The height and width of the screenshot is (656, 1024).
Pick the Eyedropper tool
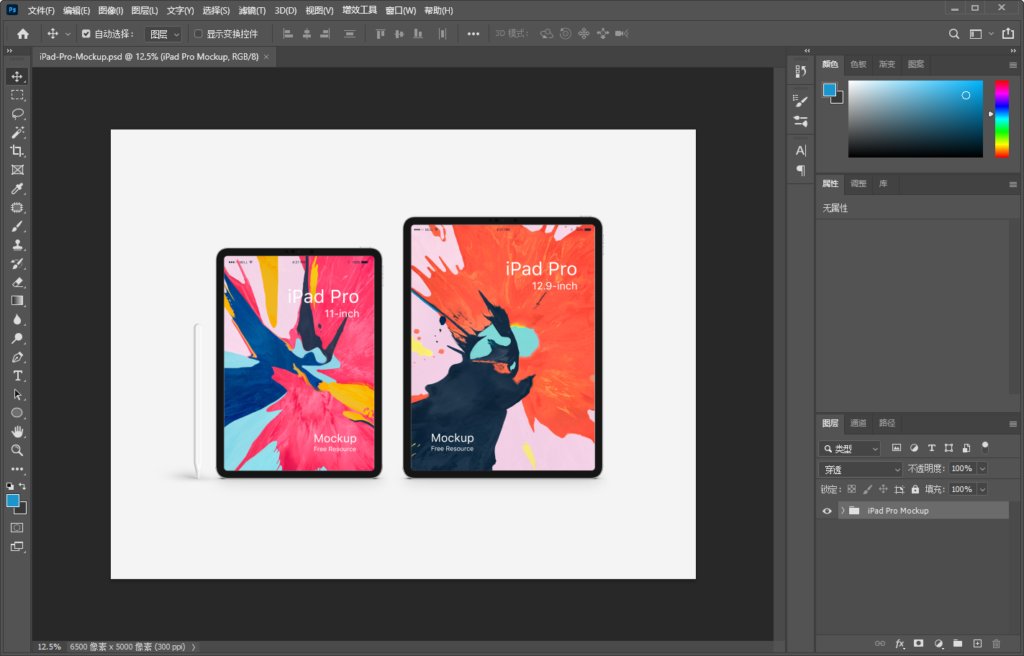17,189
